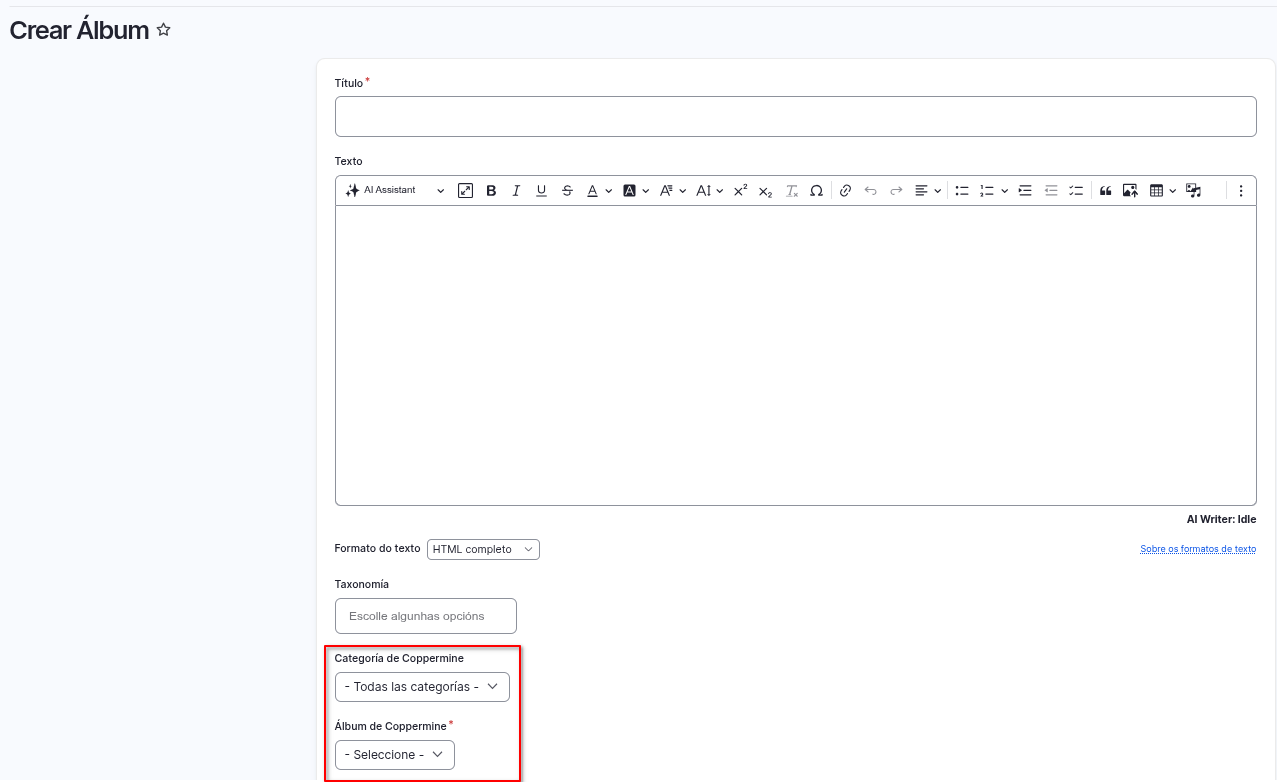Image resolution: width=1277 pixels, height=782 pixels.
Task: Click the underline toolbar icon
Action: tap(541, 191)
